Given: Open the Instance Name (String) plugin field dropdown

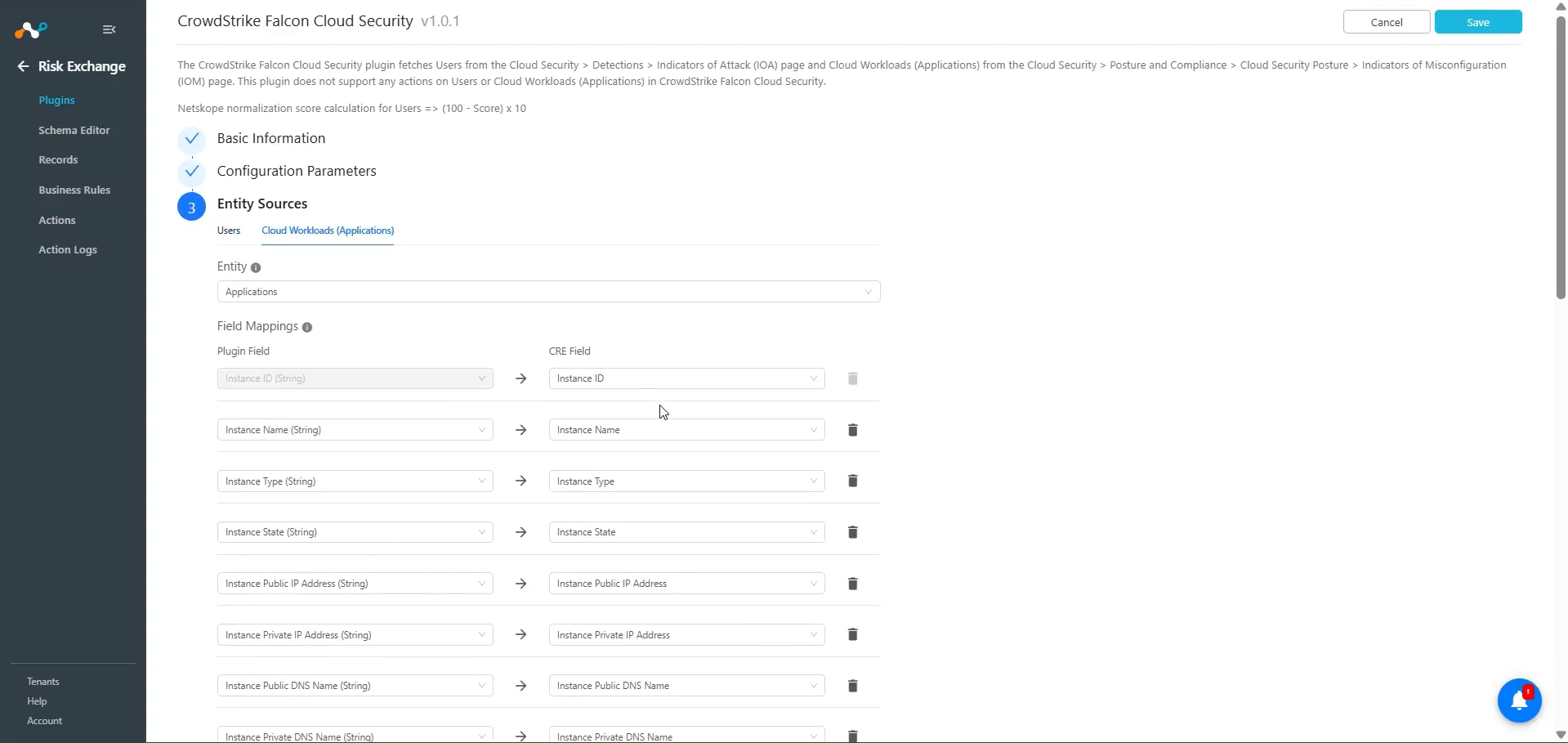Looking at the screenshot, I should pos(355,430).
